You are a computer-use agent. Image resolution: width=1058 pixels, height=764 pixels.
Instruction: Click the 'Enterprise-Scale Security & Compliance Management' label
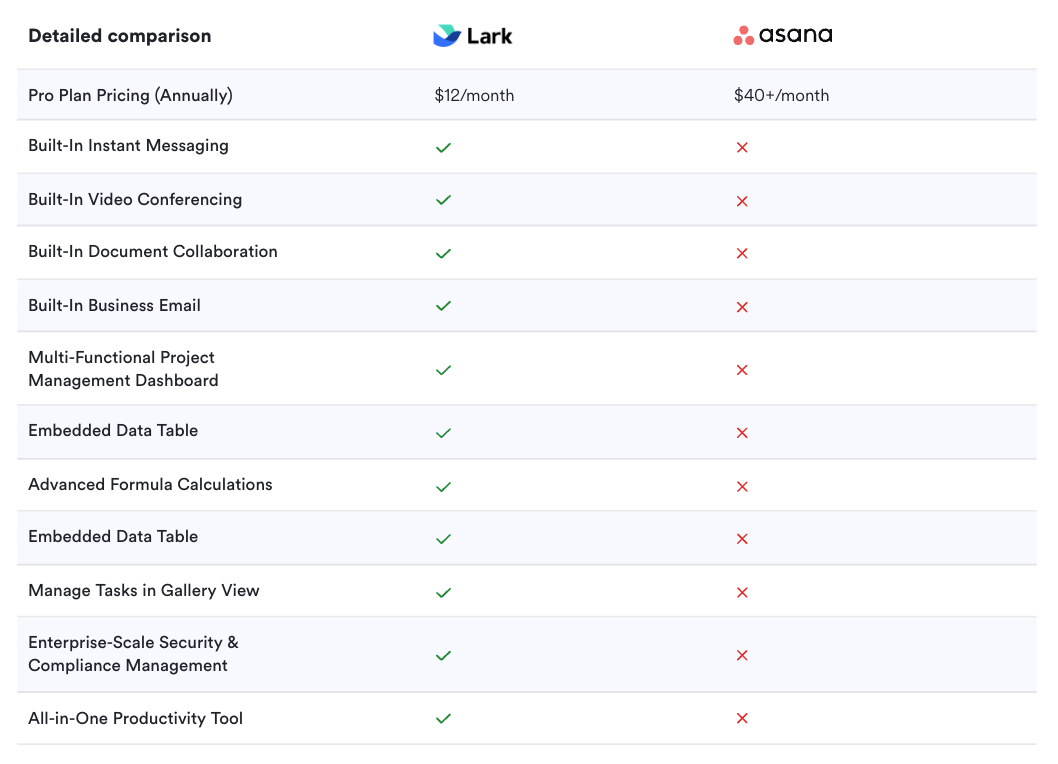pyautogui.click(x=134, y=653)
